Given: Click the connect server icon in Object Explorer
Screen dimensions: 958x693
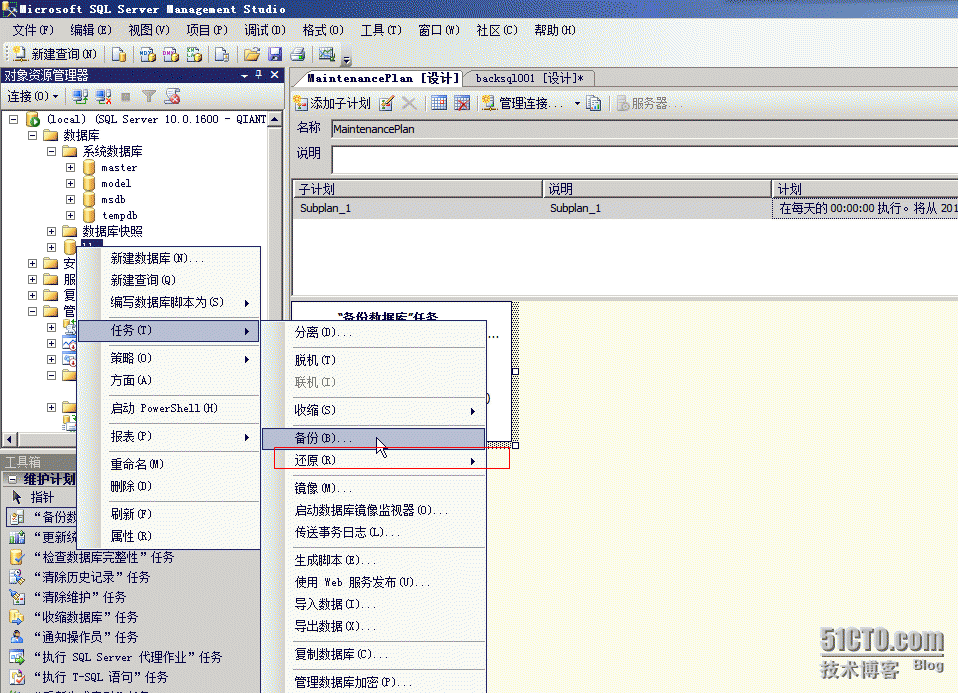Looking at the screenshot, I should 80,97.
